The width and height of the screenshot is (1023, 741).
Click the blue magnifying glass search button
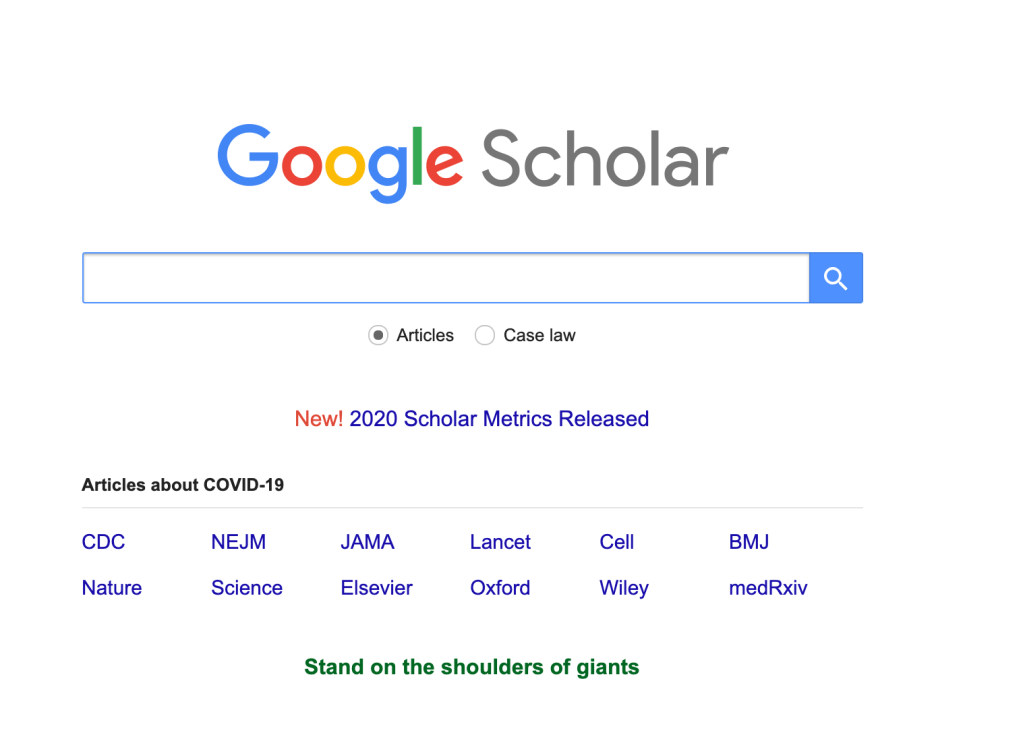click(835, 278)
